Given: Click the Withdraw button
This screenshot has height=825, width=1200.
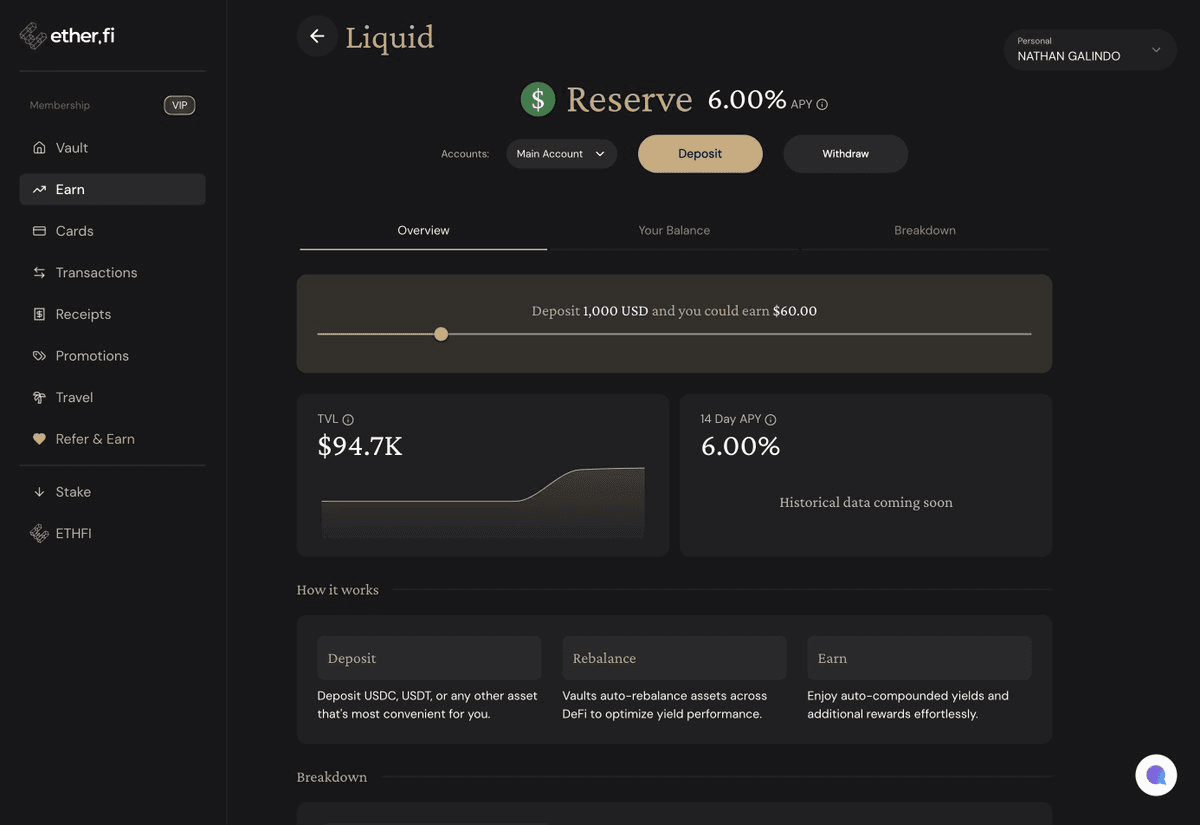Looking at the screenshot, I should (845, 154).
